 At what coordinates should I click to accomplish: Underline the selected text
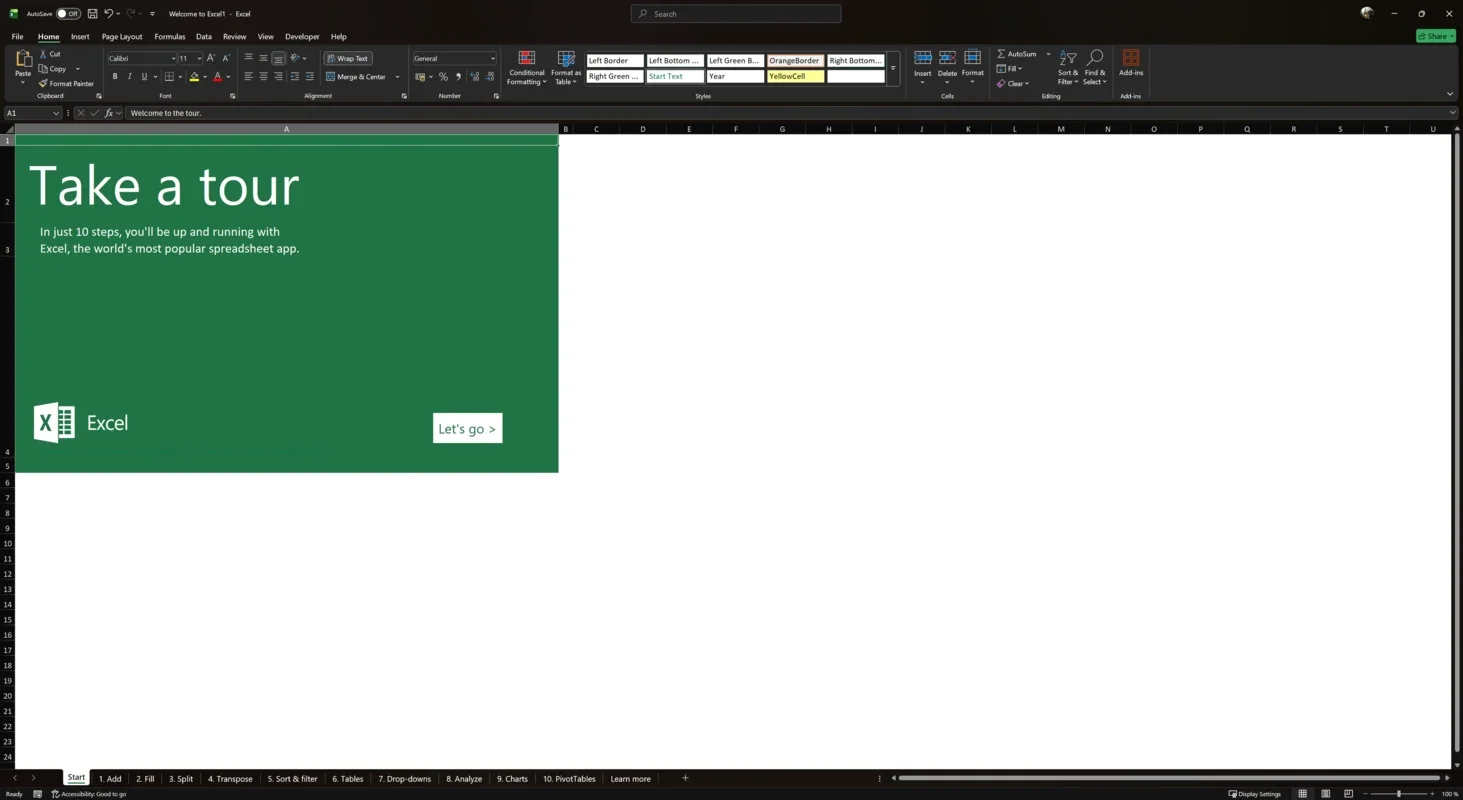coord(144,77)
